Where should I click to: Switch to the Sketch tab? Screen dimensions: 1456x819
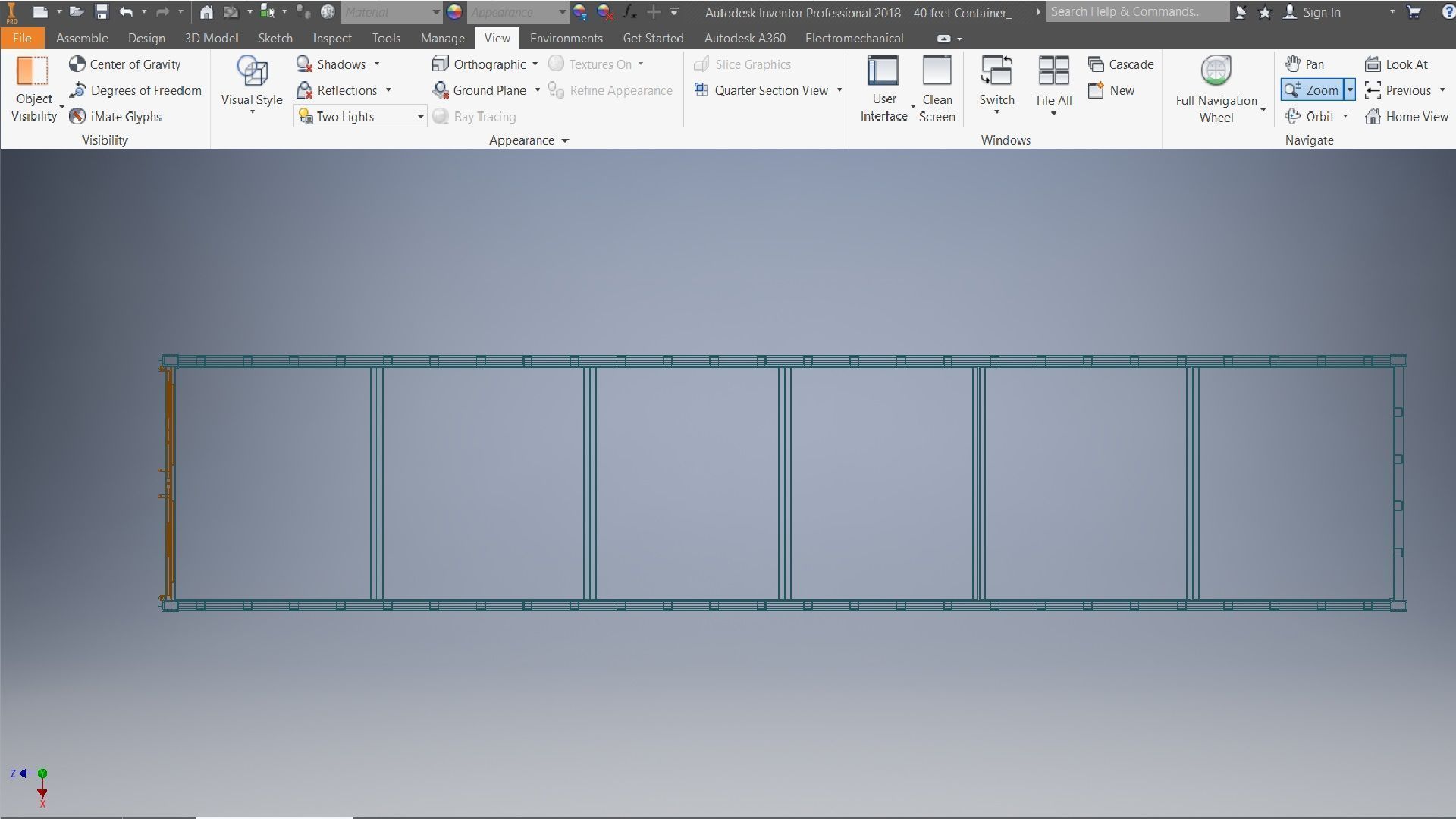(x=275, y=38)
